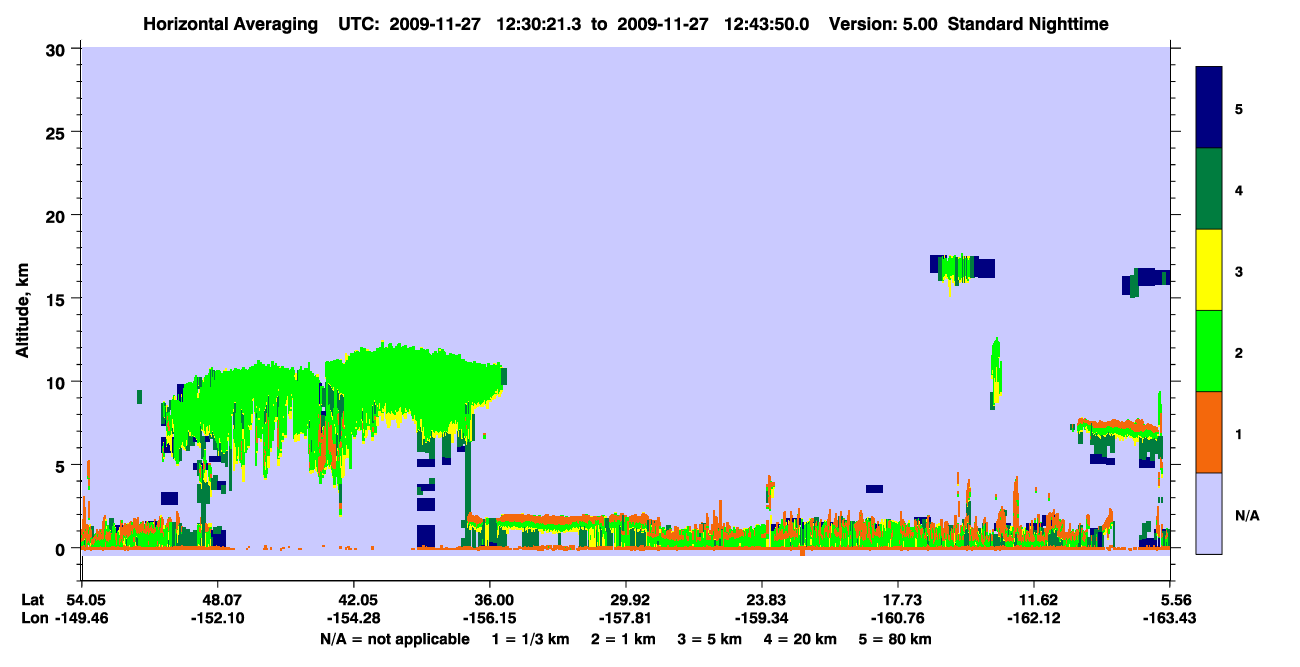Click the '2 = 1 km' legend note
1300x667 pixels.
(x=626, y=639)
